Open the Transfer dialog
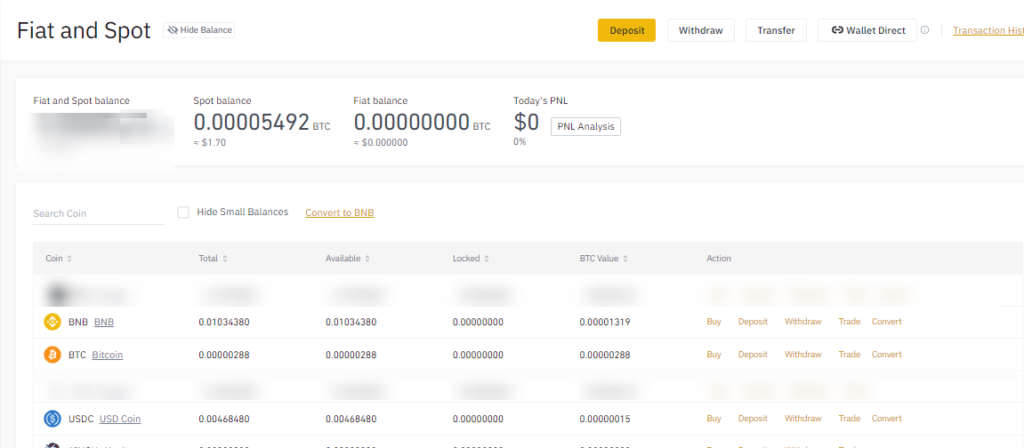This screenshot has height=448, width=1024. (x=776, y=30)
